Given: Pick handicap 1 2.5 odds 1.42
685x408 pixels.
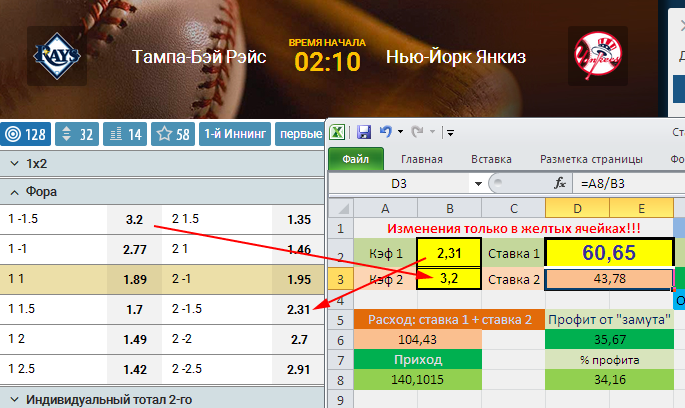Looking at the screenshot, I should click(x=134, y=370).
